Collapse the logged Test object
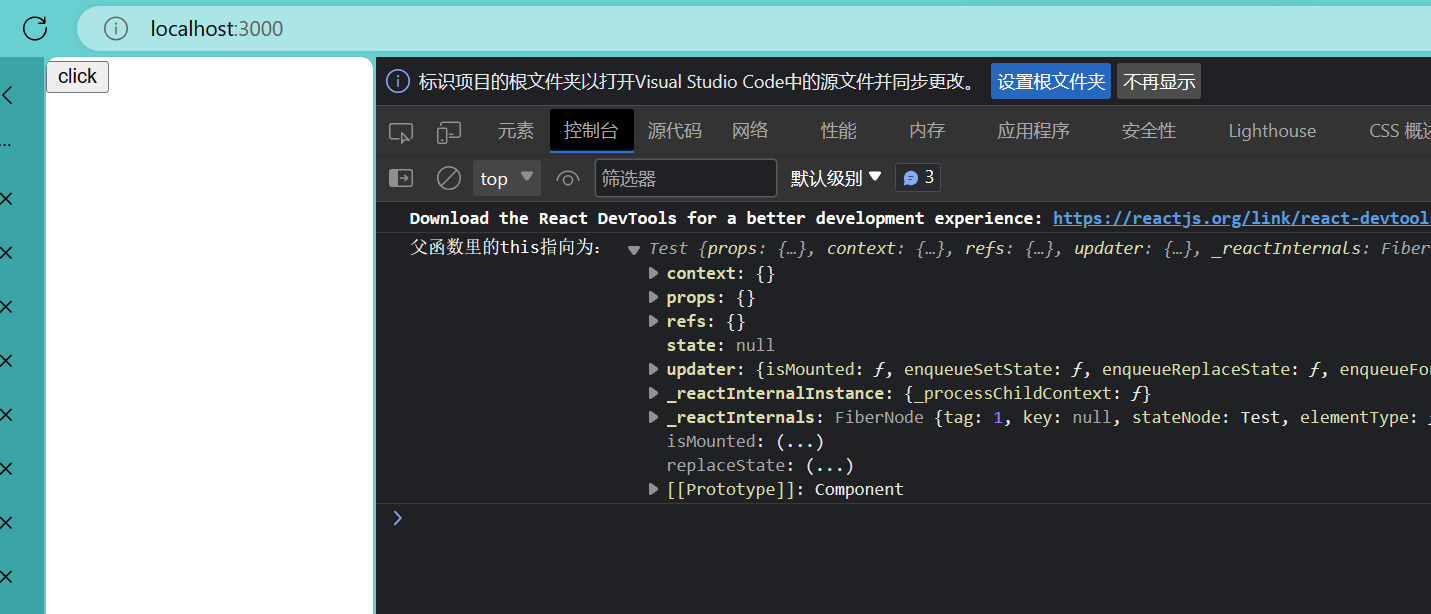The image size is (1431, 614). tap(633, 249)
